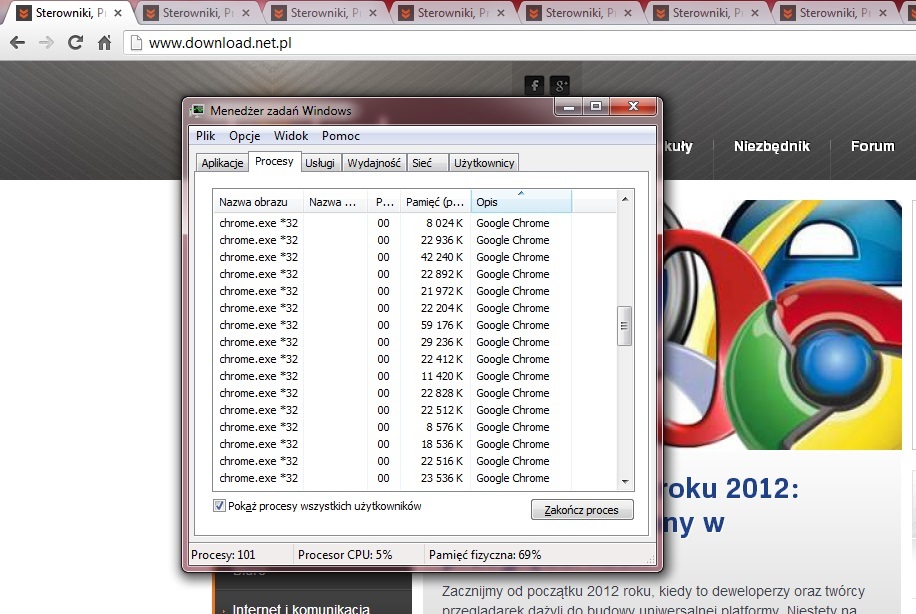Click the Task Manager title bar icon
Screen dimensions: 916x614
tap(198, 110)
